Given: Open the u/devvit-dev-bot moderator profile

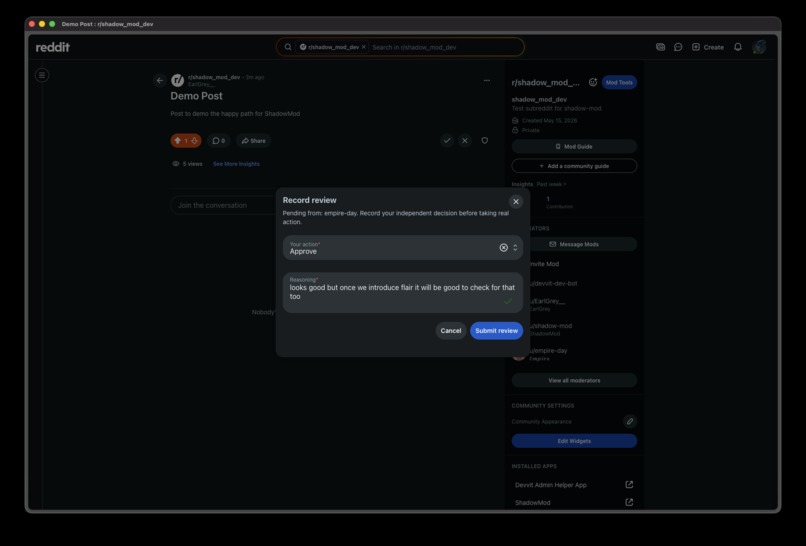Looking at the screenshot, I should pos(554,283).
